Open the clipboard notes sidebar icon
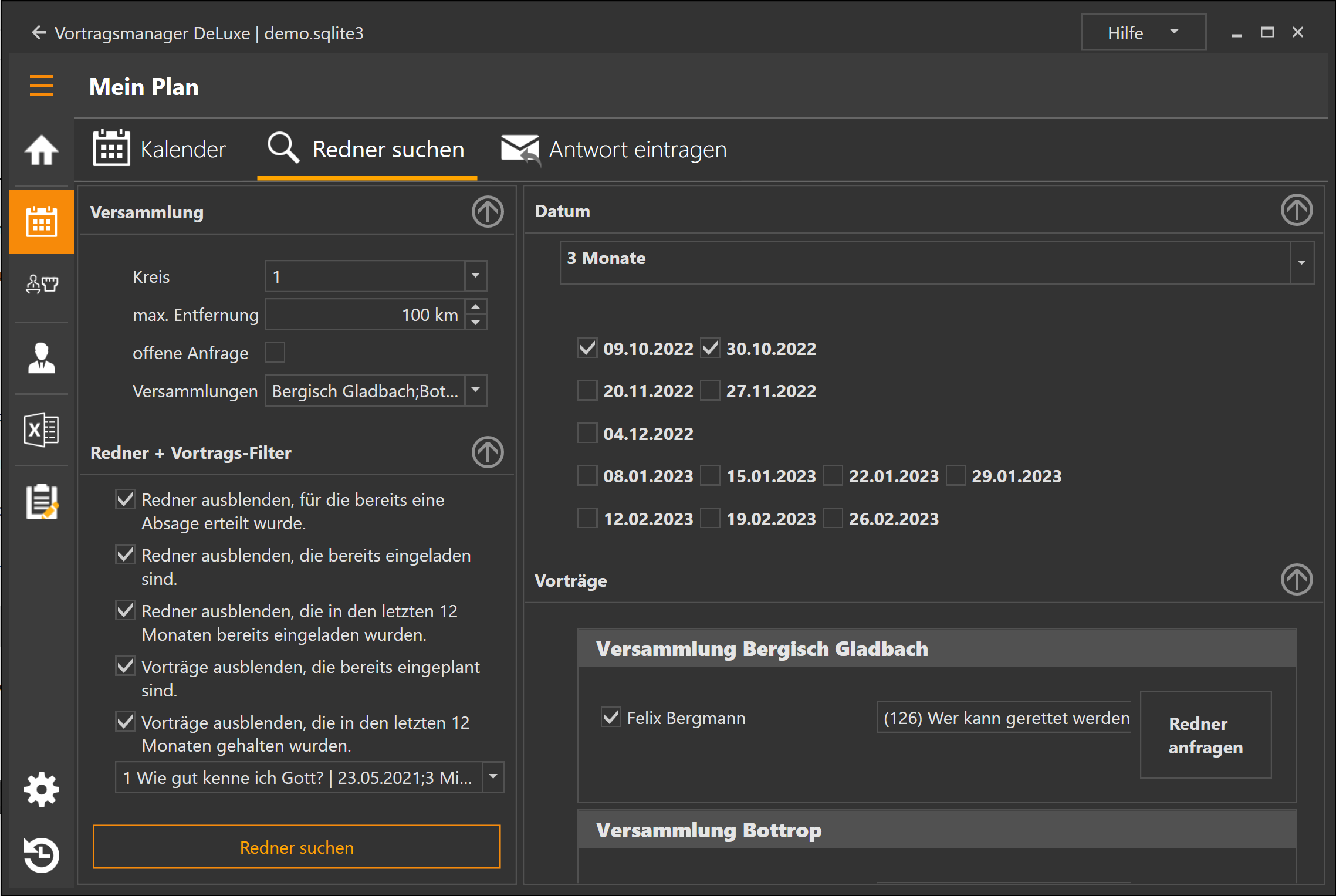 [x=42, y=502]
